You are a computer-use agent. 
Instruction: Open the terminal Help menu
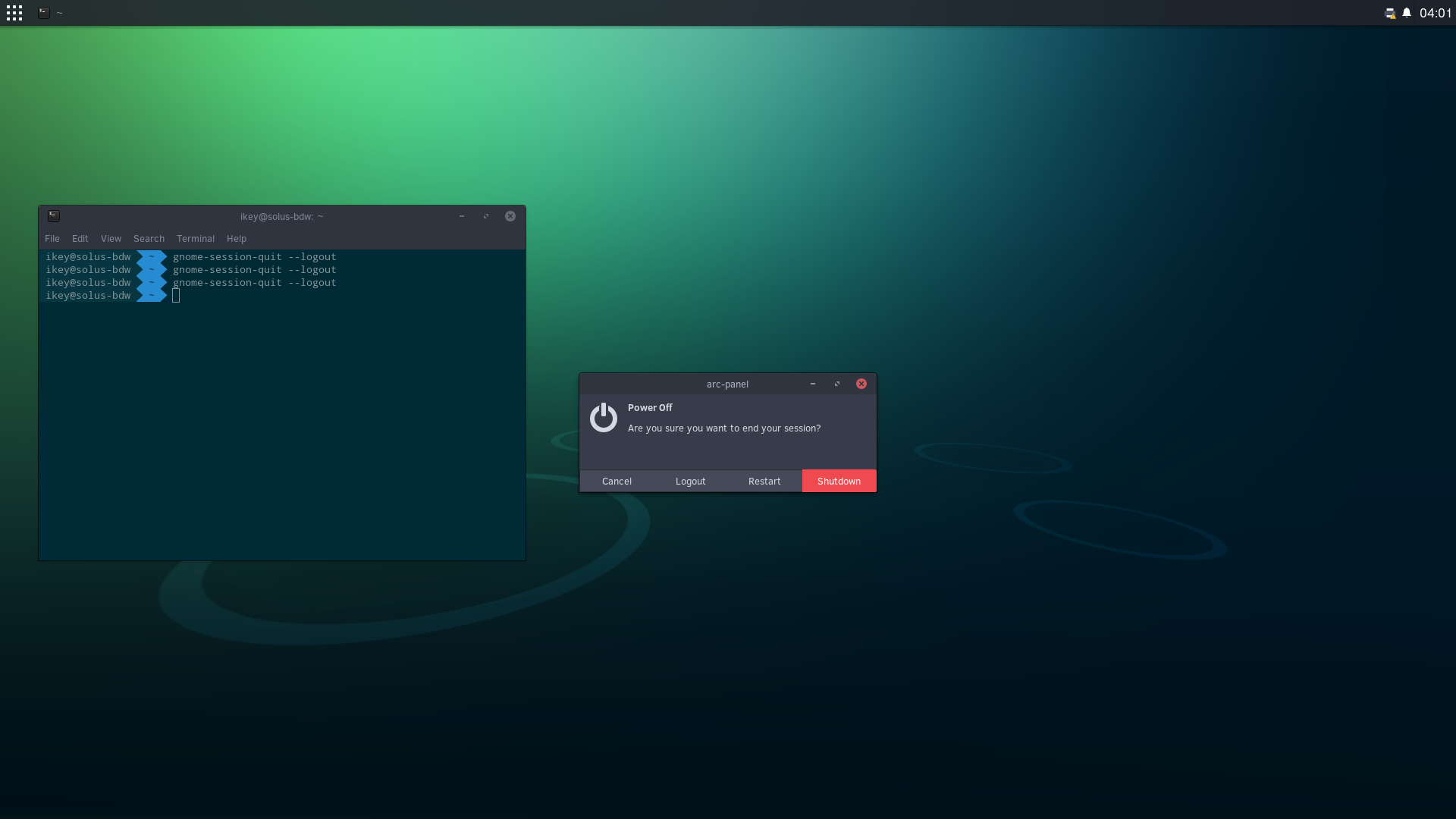[237, 238]
